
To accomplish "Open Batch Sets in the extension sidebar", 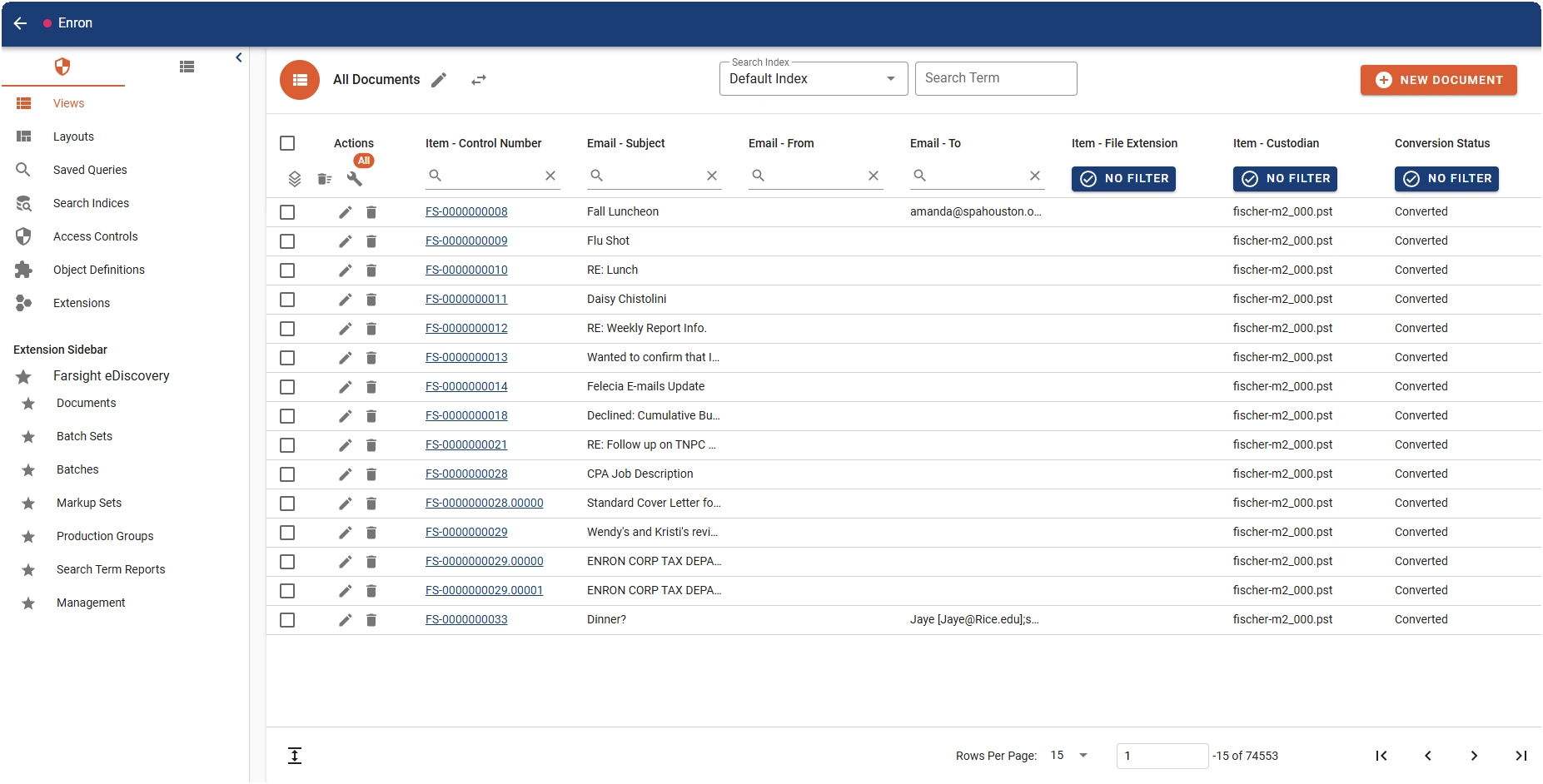I will coord(84,436).
